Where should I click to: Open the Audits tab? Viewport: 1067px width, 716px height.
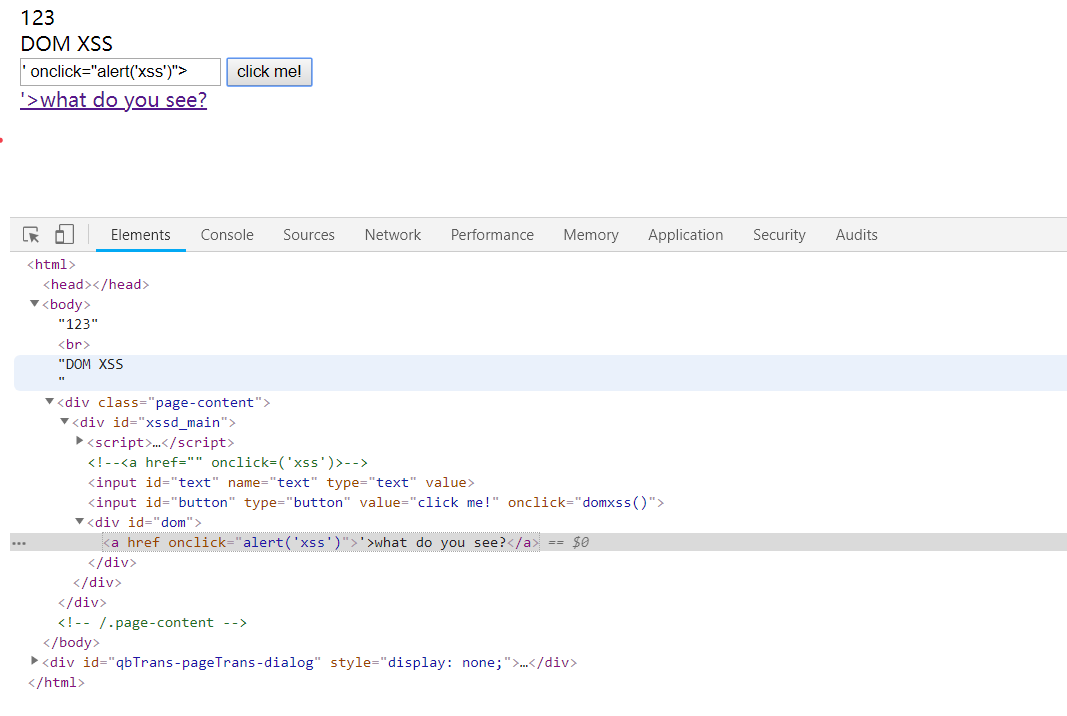(x=856, y=235)
